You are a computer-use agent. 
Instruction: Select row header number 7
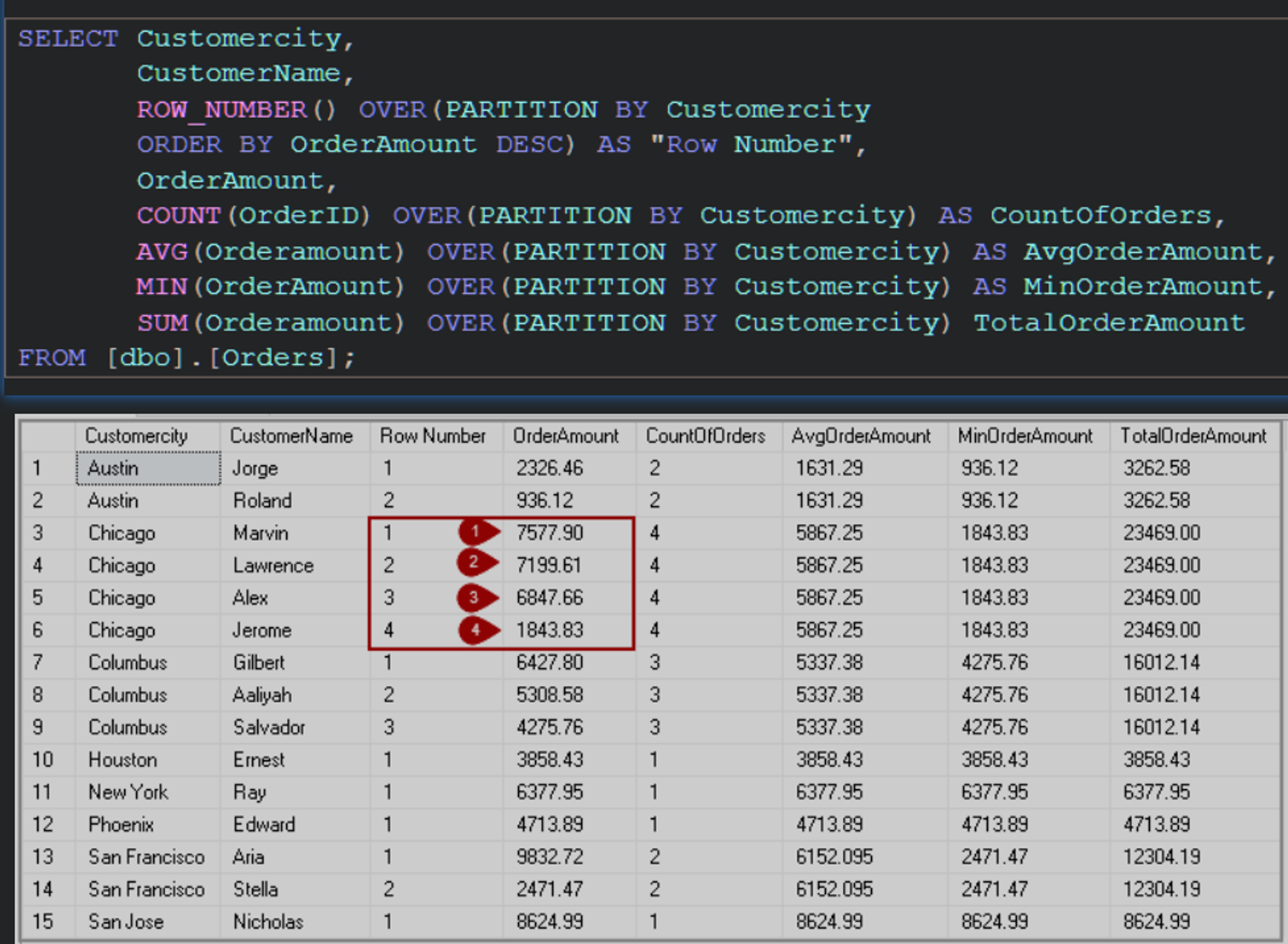pos(48,663)
